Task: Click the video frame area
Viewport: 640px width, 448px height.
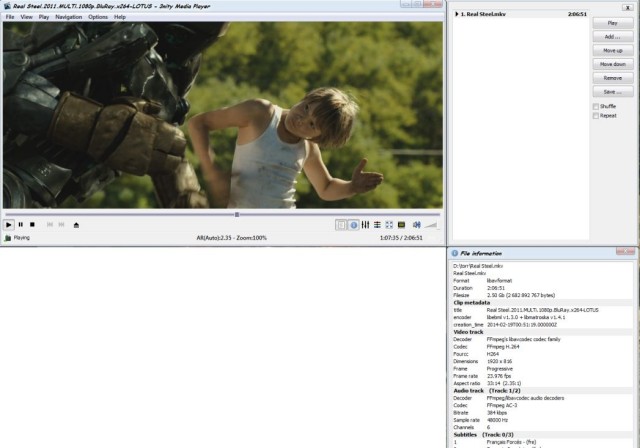Action: 223,115
